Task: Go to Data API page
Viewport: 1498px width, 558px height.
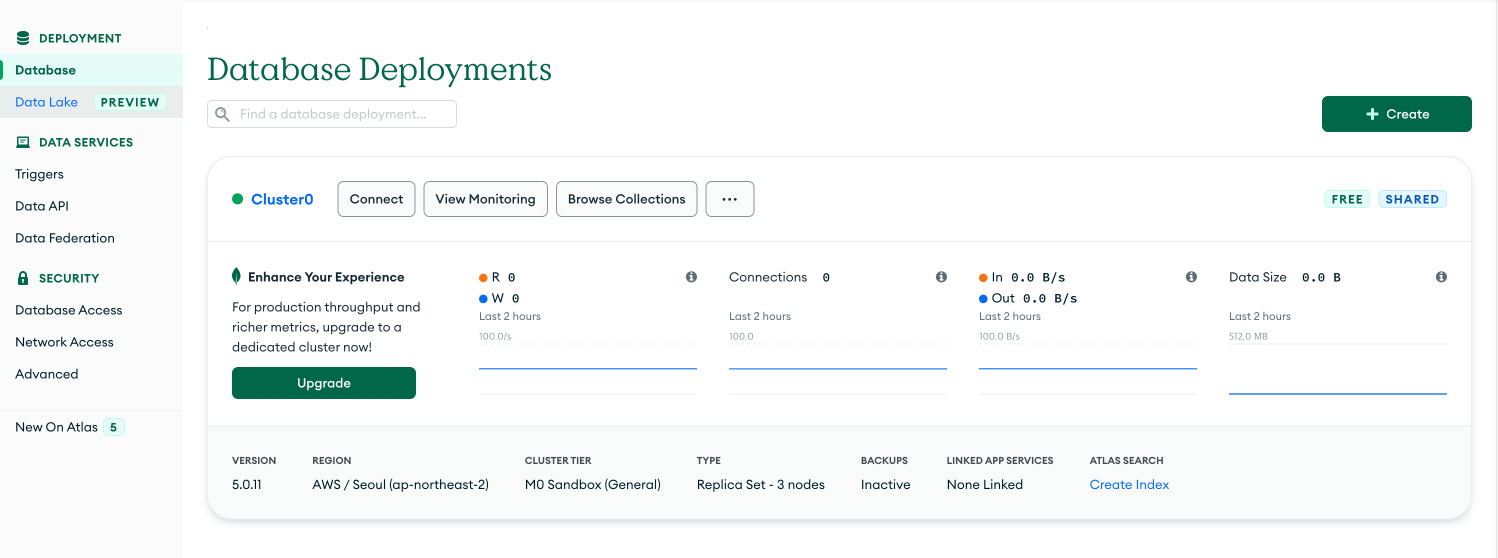Action: (42, 206)
